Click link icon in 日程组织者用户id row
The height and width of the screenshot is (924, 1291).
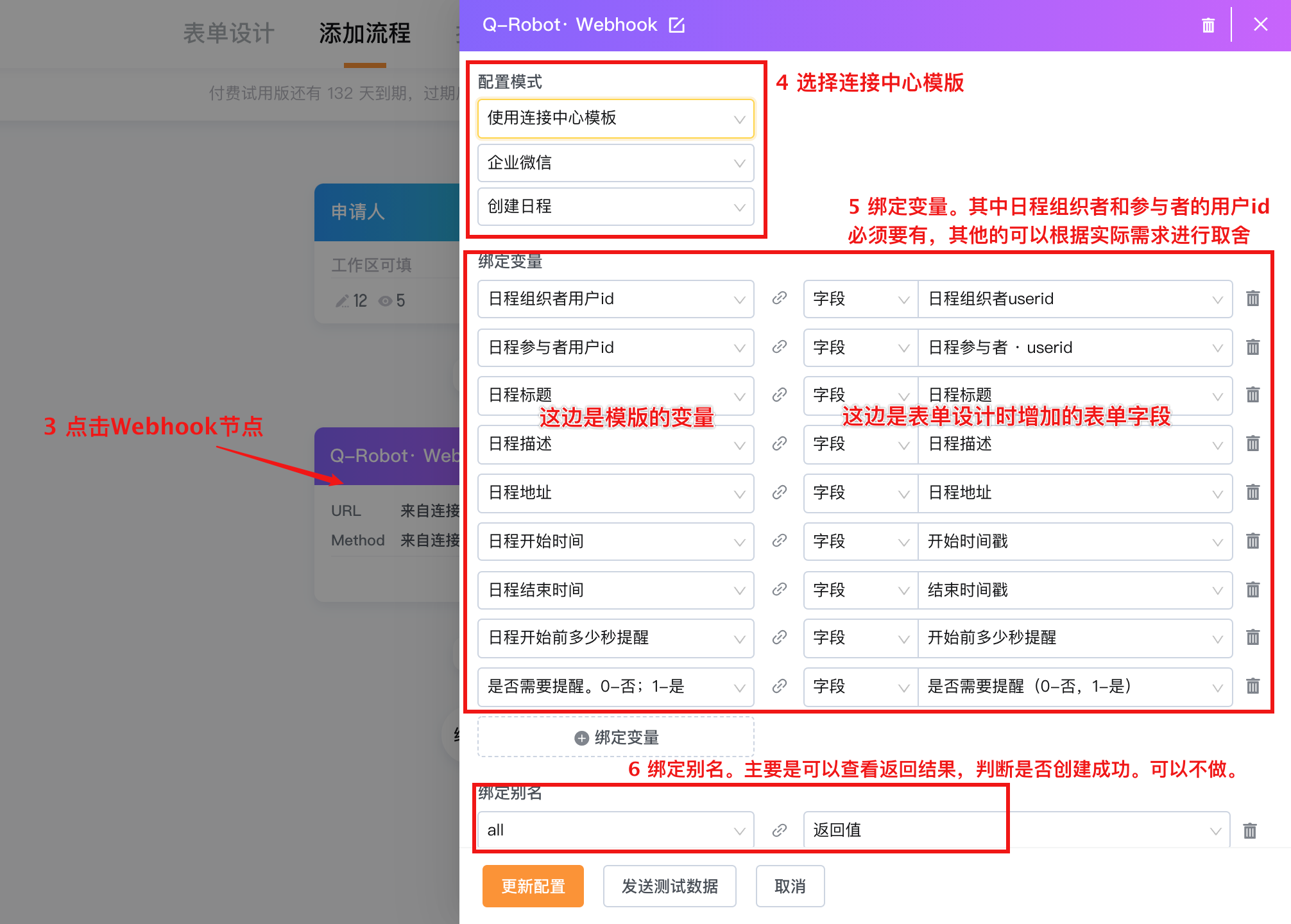pos(779,298)
